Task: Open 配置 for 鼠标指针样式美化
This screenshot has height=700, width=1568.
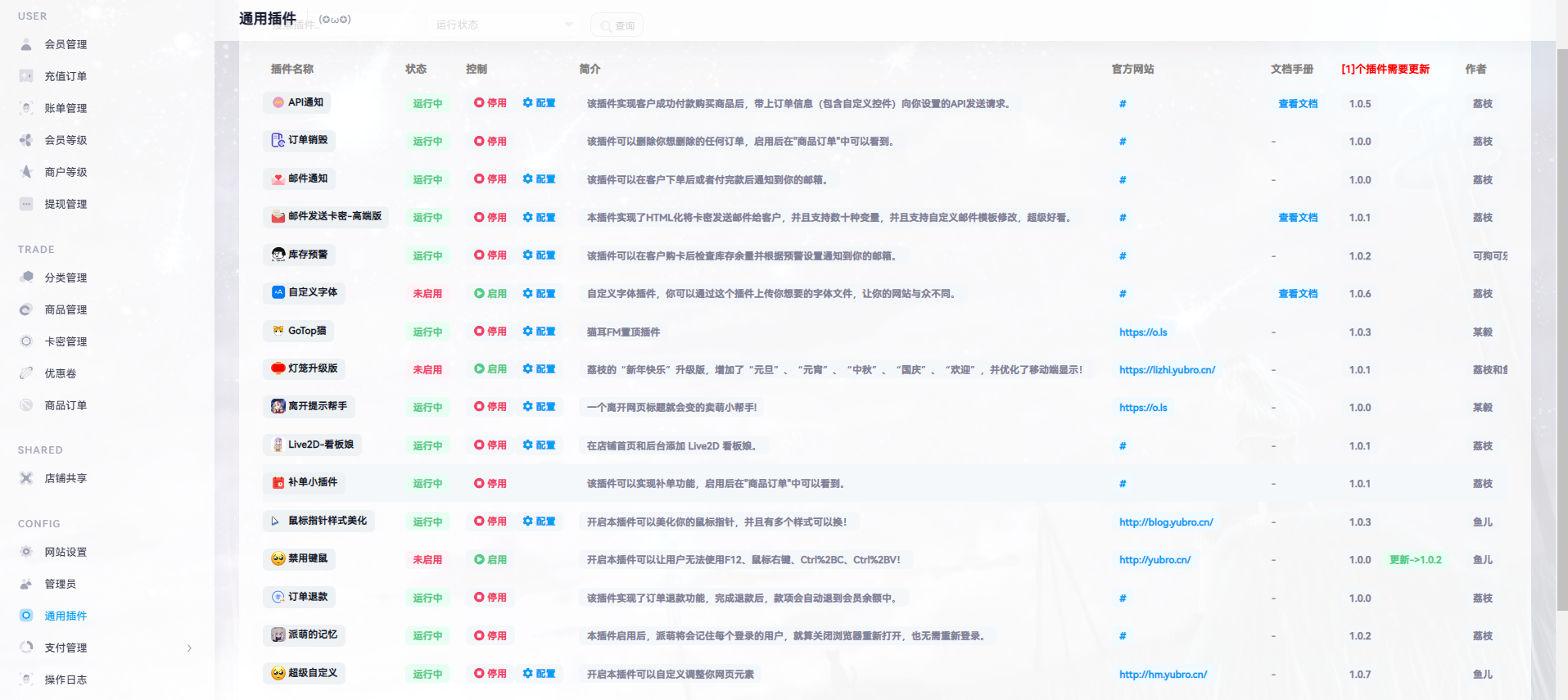Action: pos(540,522)
